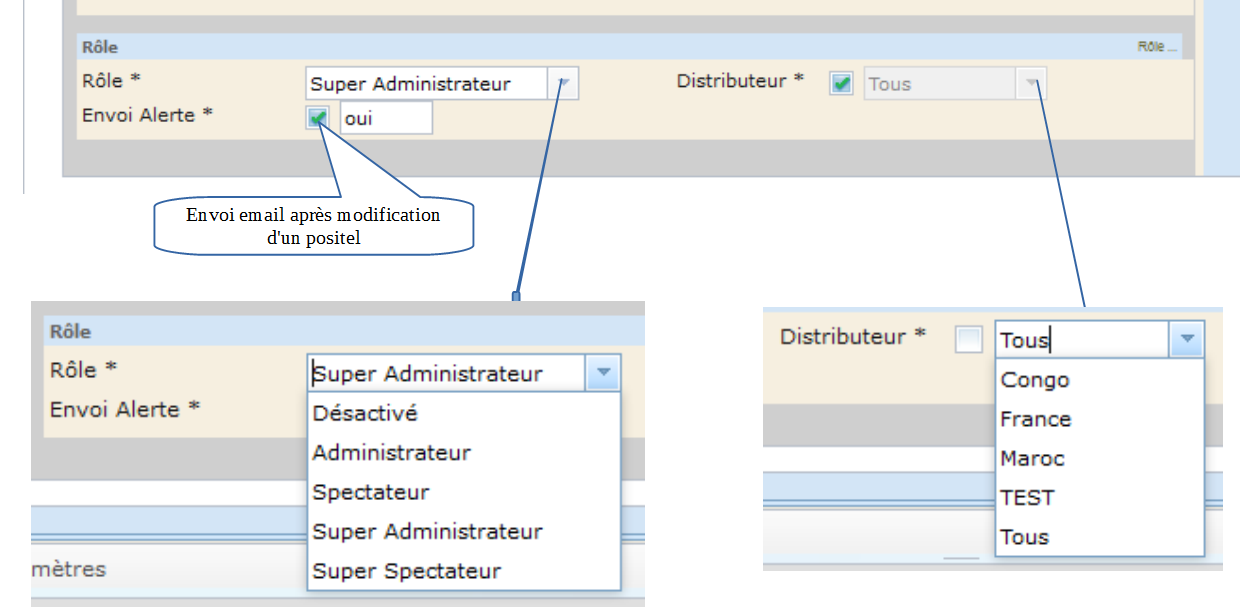Tick the empty Distributeur checkbox

click(968, 340)
